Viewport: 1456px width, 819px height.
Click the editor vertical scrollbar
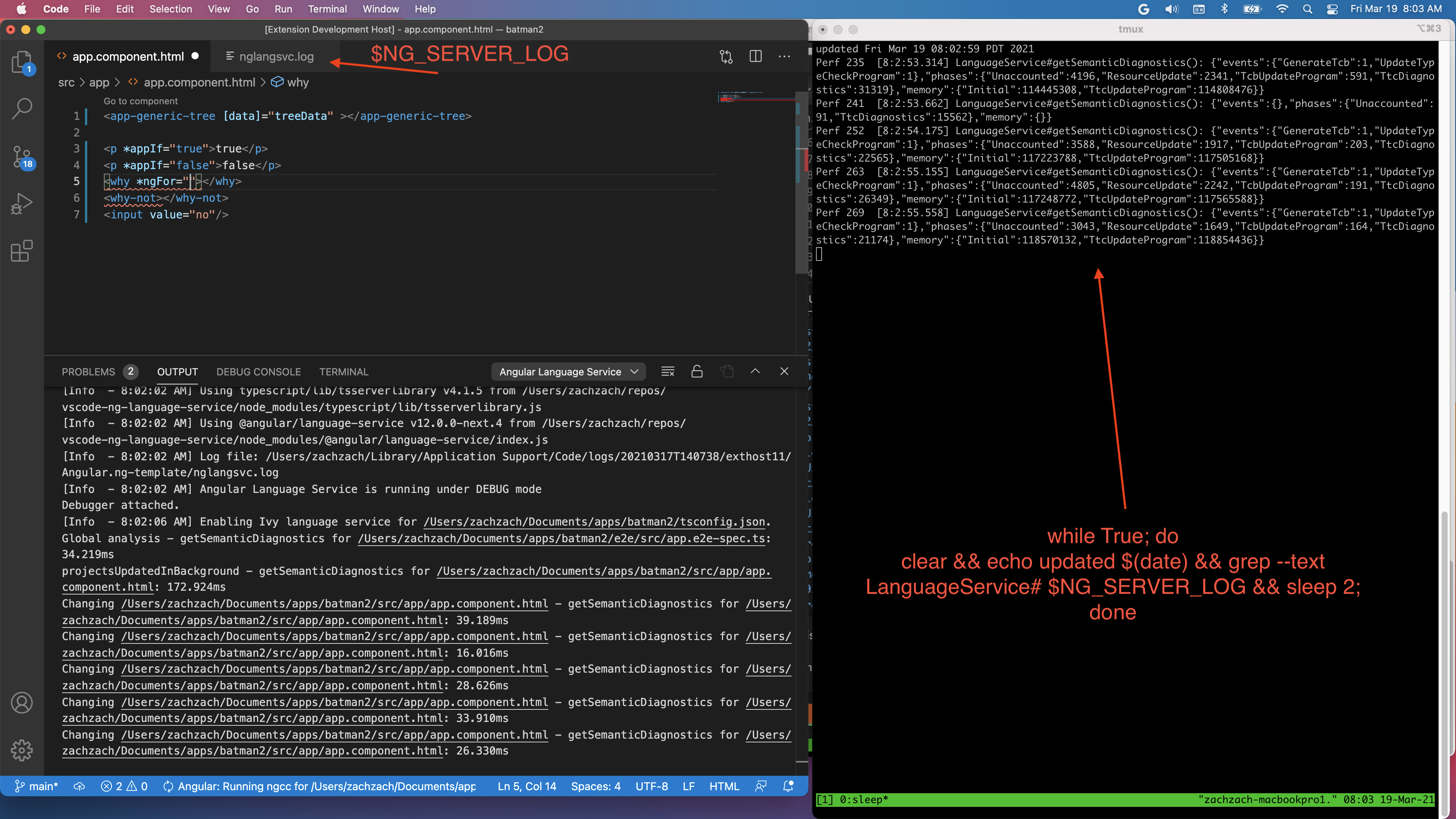pos(802,183)
